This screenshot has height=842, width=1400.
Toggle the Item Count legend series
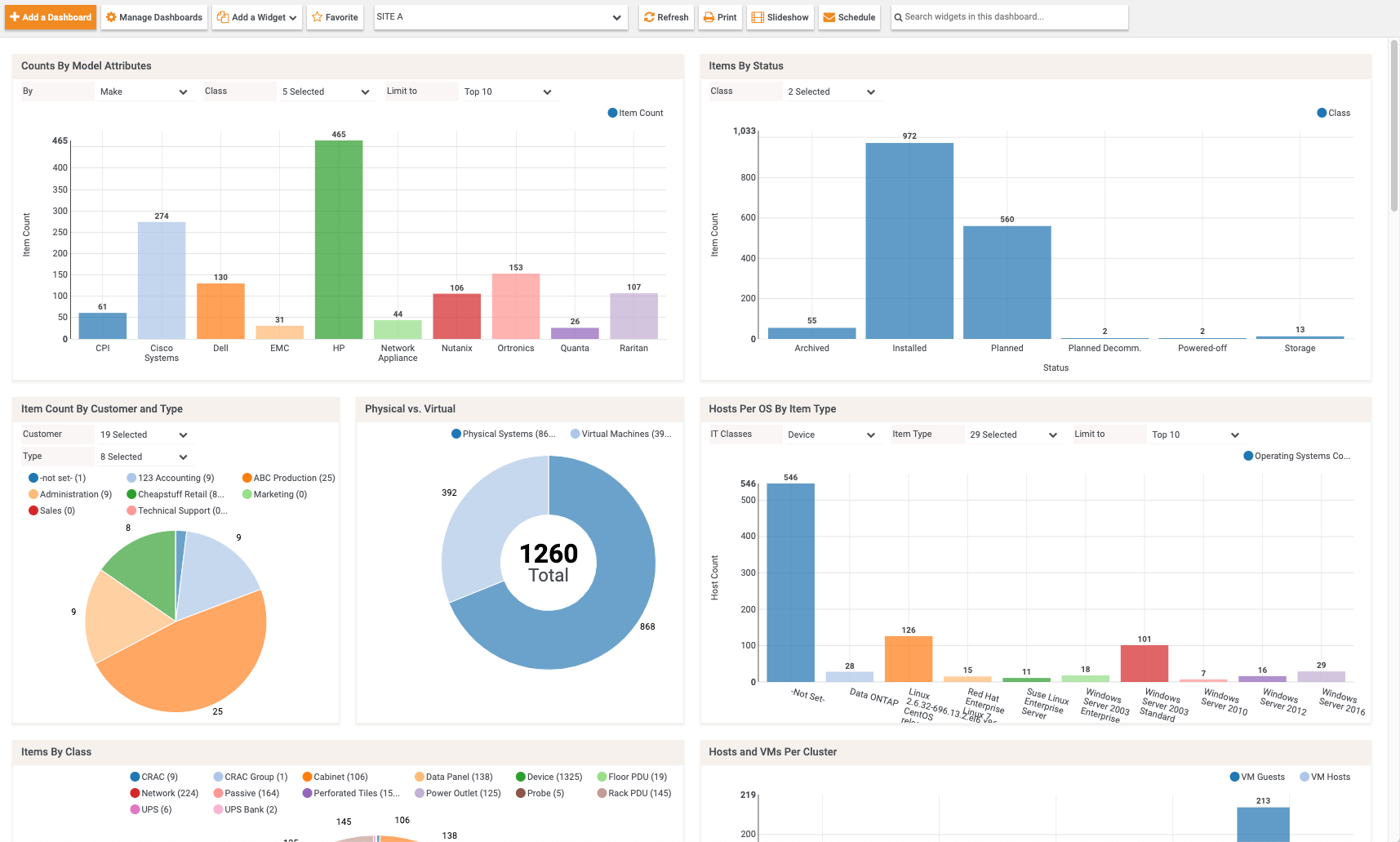(x=636, y=114)
